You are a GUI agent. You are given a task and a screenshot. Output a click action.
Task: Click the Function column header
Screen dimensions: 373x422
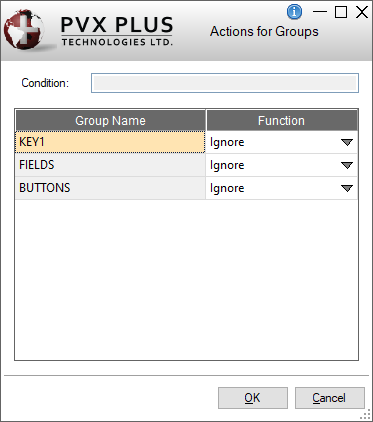[282, 120]
